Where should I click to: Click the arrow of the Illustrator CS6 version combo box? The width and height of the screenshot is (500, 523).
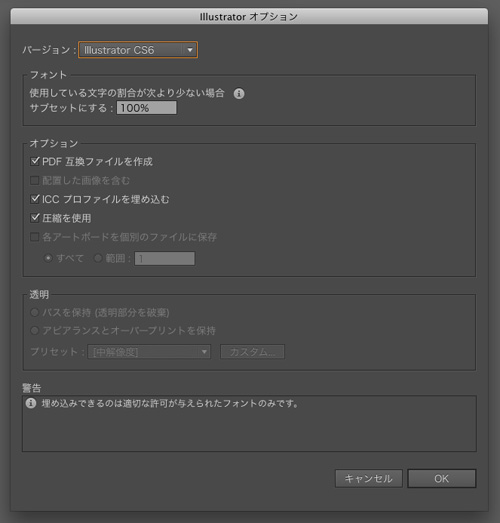coord(190,50)
